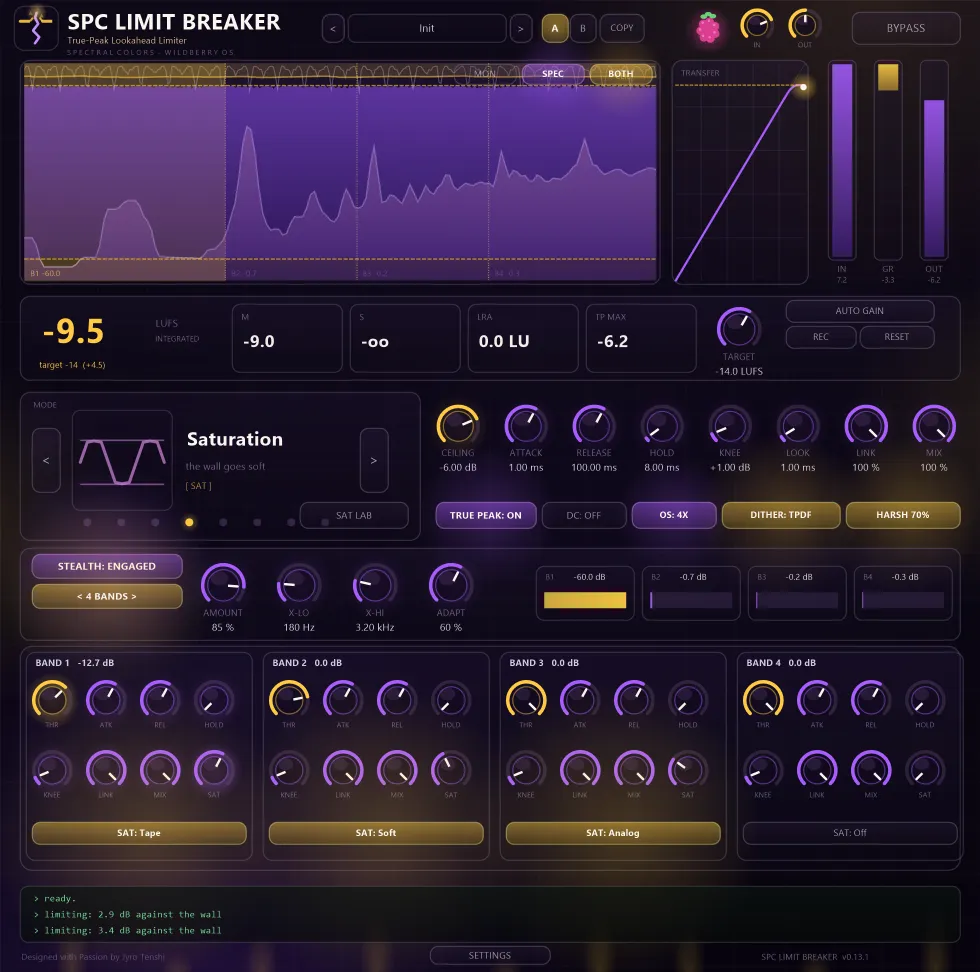Go to previous preset arrow

click(x=332, y=28)
